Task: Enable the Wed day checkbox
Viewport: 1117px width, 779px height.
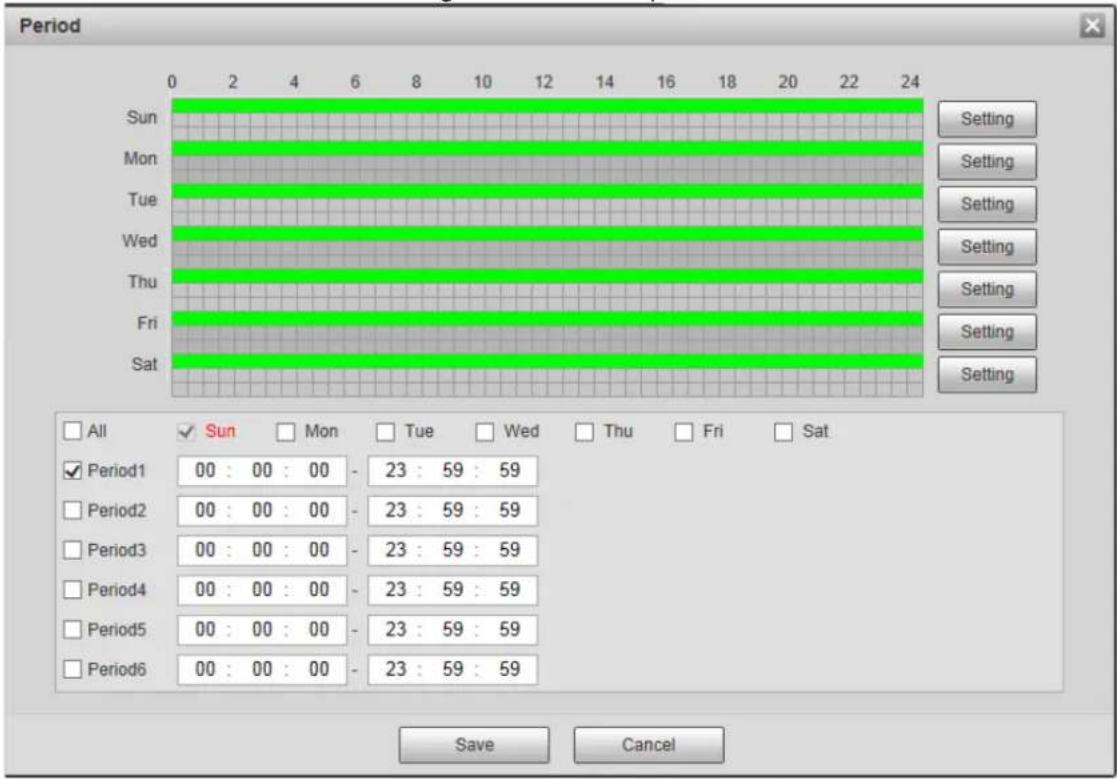Action: pyautogui.click(x=485, y=432)
